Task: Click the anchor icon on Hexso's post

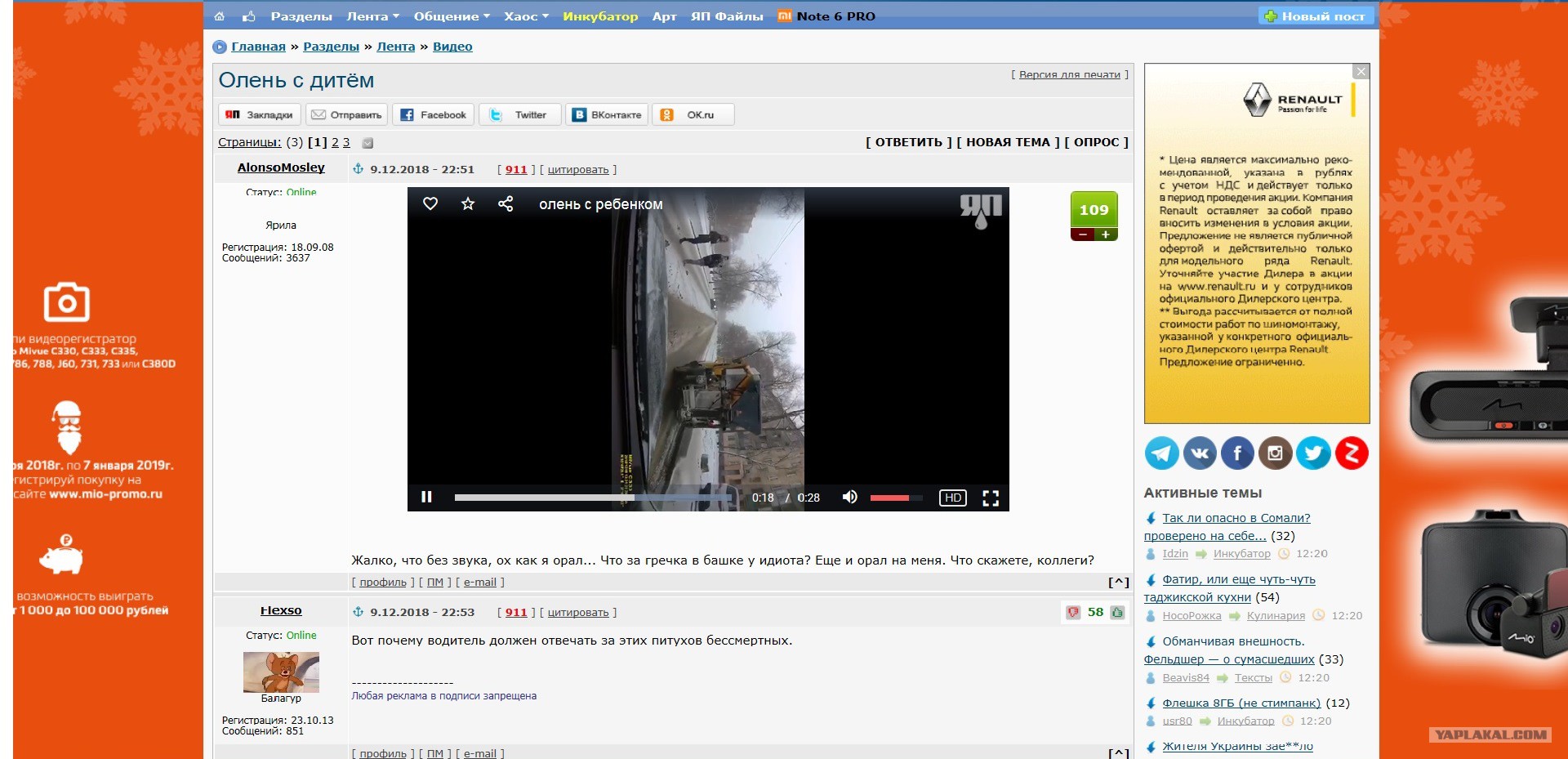Action: coord(358,612)
